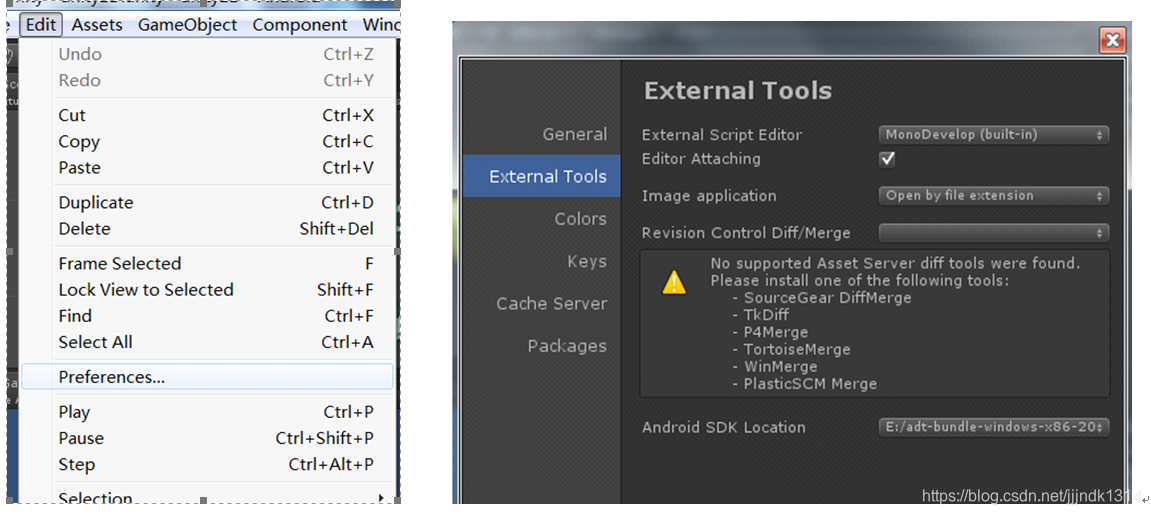This screenshot has height=515, width=1151.
Task: Open the GameObject menu
Action: 187,25
